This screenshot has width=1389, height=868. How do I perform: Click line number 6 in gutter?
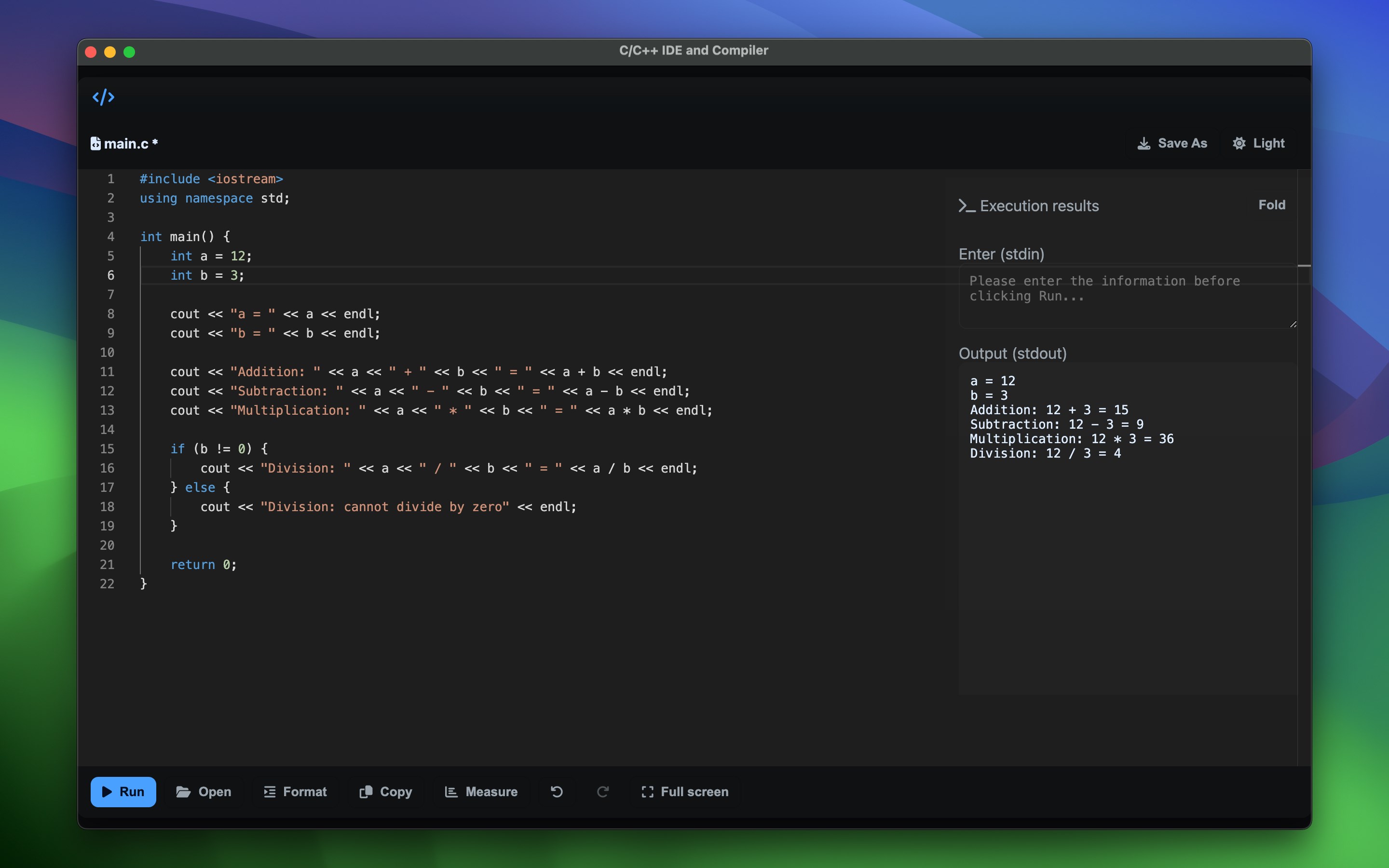tap(111, 275)
